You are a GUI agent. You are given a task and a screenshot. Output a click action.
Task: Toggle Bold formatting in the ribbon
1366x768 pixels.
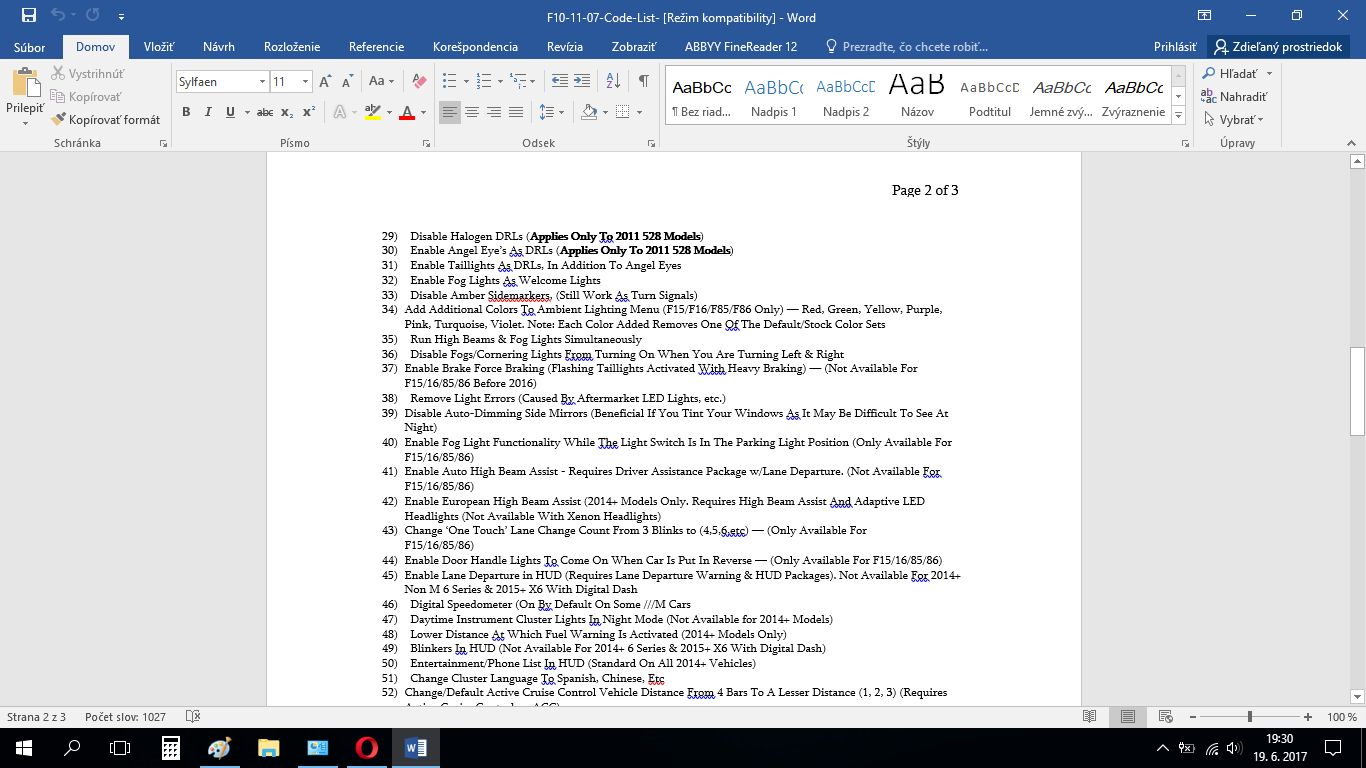186,112
